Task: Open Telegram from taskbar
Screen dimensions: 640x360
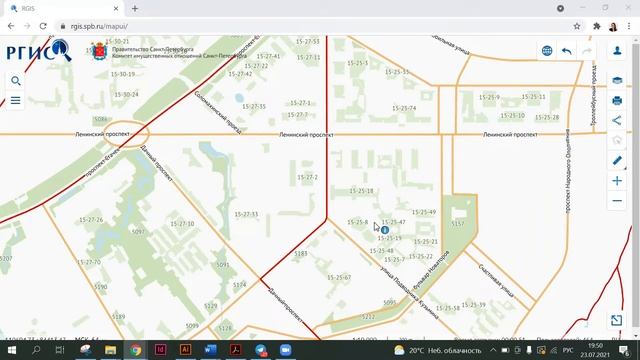Action: [x=260, y=350]
